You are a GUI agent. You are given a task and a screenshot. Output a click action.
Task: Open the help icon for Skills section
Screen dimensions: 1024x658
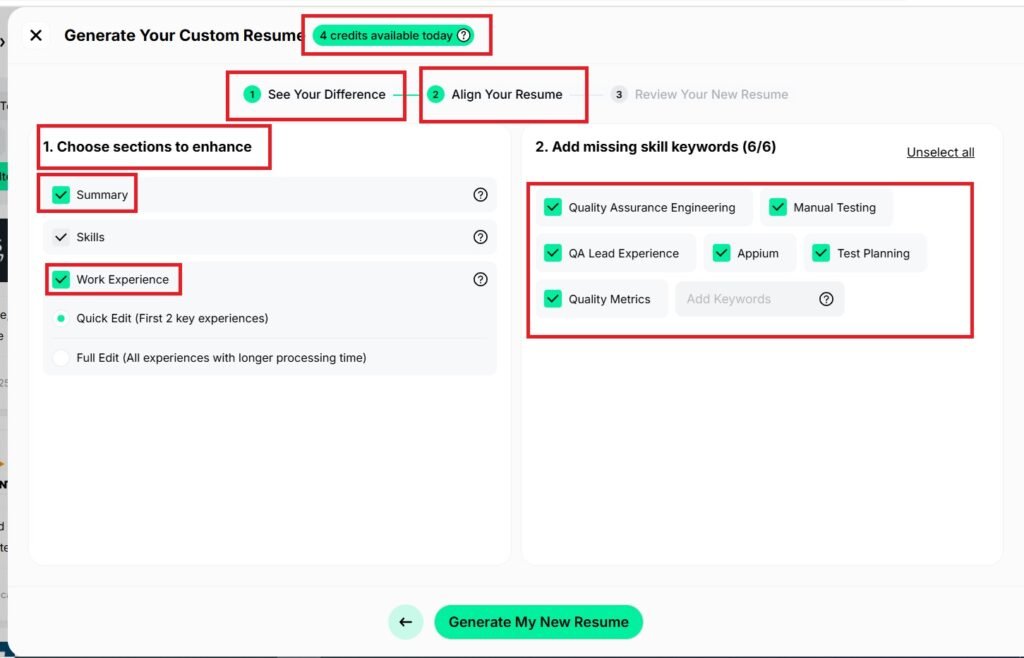click(480, 237)
